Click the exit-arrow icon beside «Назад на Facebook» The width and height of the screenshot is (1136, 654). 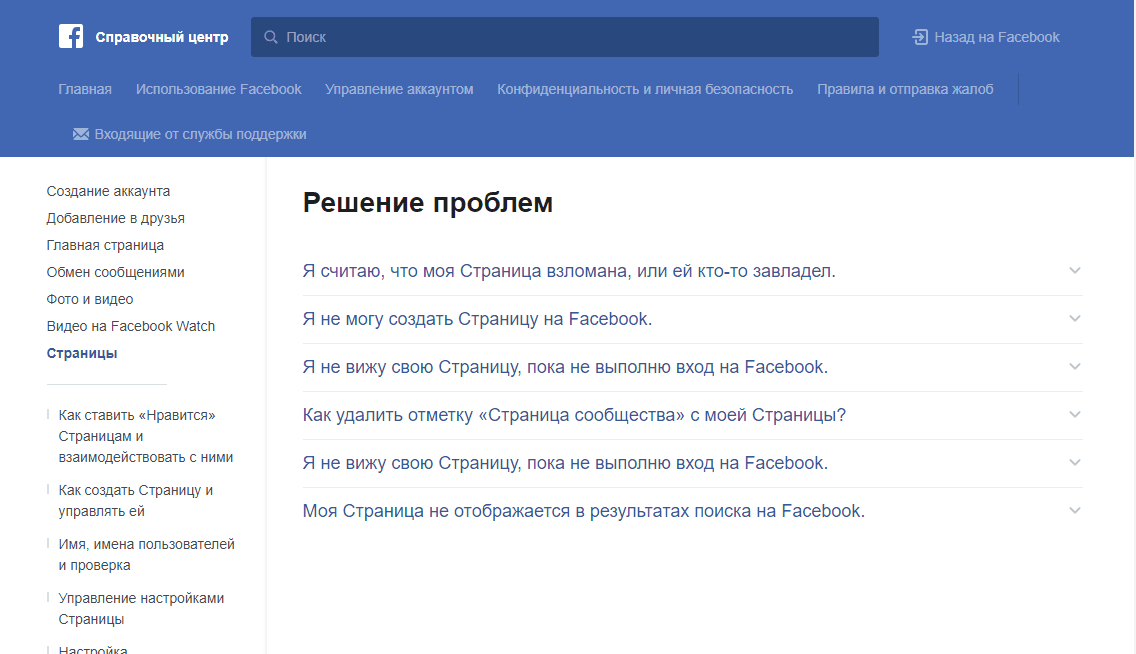point(920,37)
